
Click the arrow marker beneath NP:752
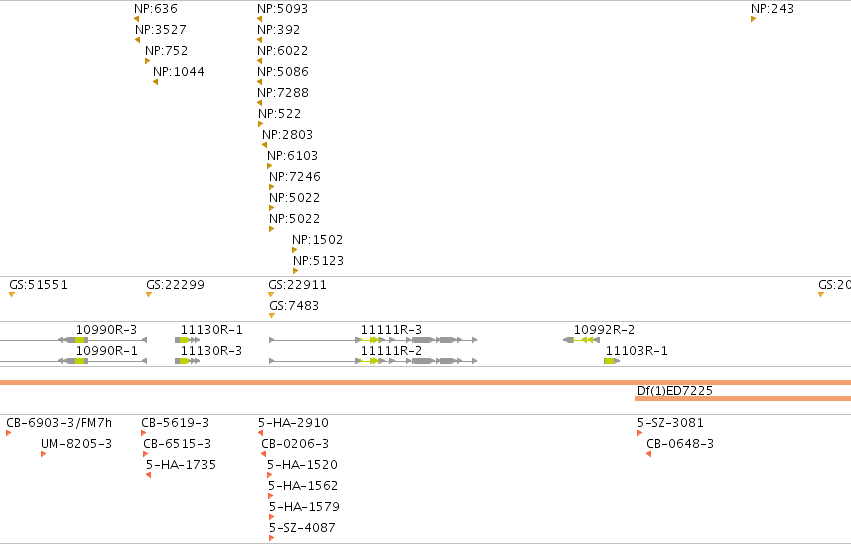(148, 61)
